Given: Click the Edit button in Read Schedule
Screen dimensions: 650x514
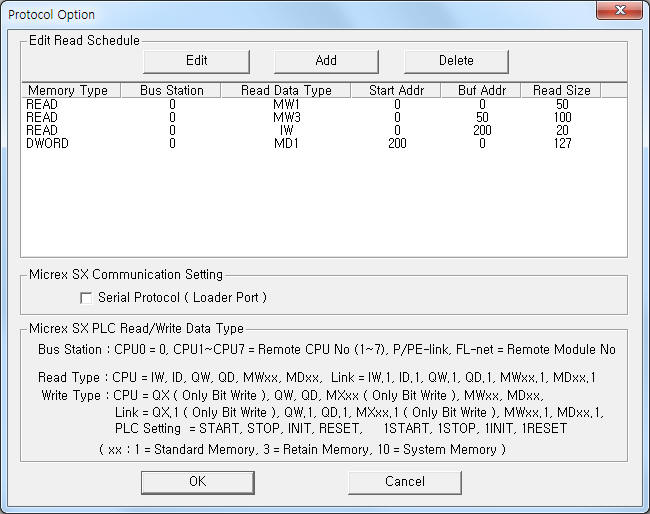Looking at the screenshot, I should click(196, 61).
